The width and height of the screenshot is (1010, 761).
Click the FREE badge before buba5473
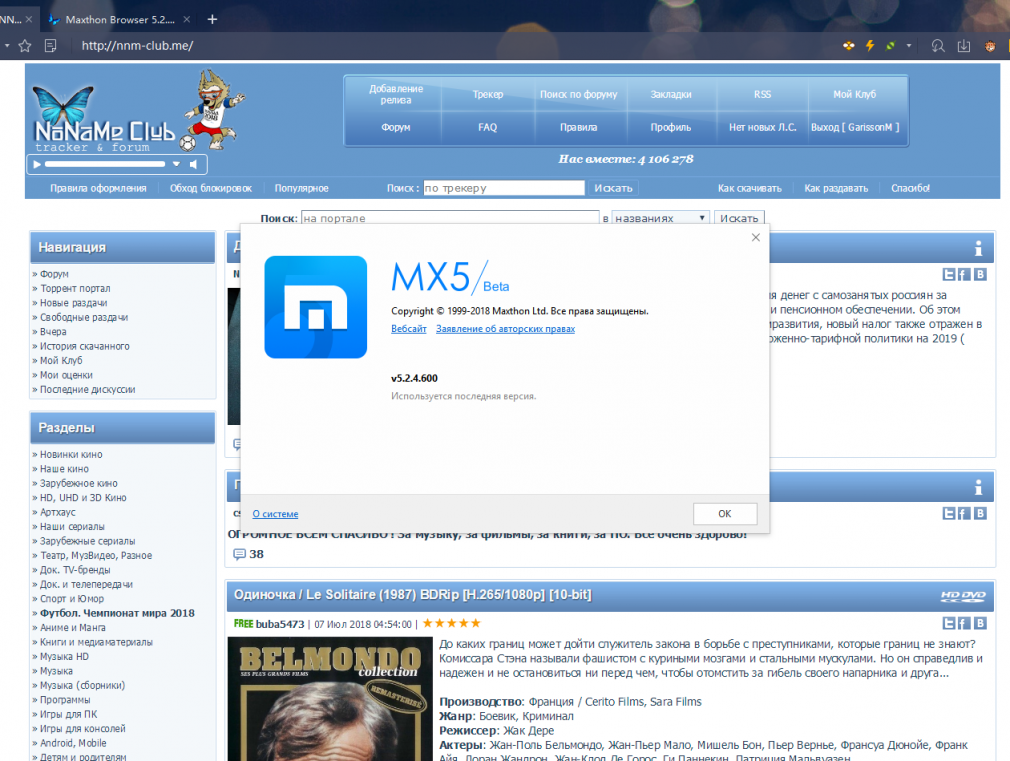pyautogui.click(x=243, y=624)
